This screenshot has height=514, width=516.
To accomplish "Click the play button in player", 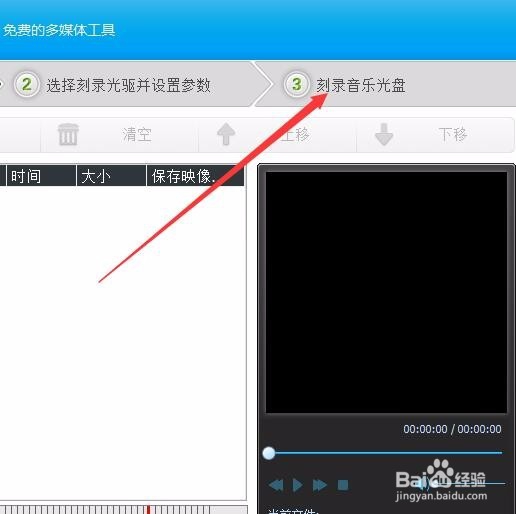I will tap(297, 485).
